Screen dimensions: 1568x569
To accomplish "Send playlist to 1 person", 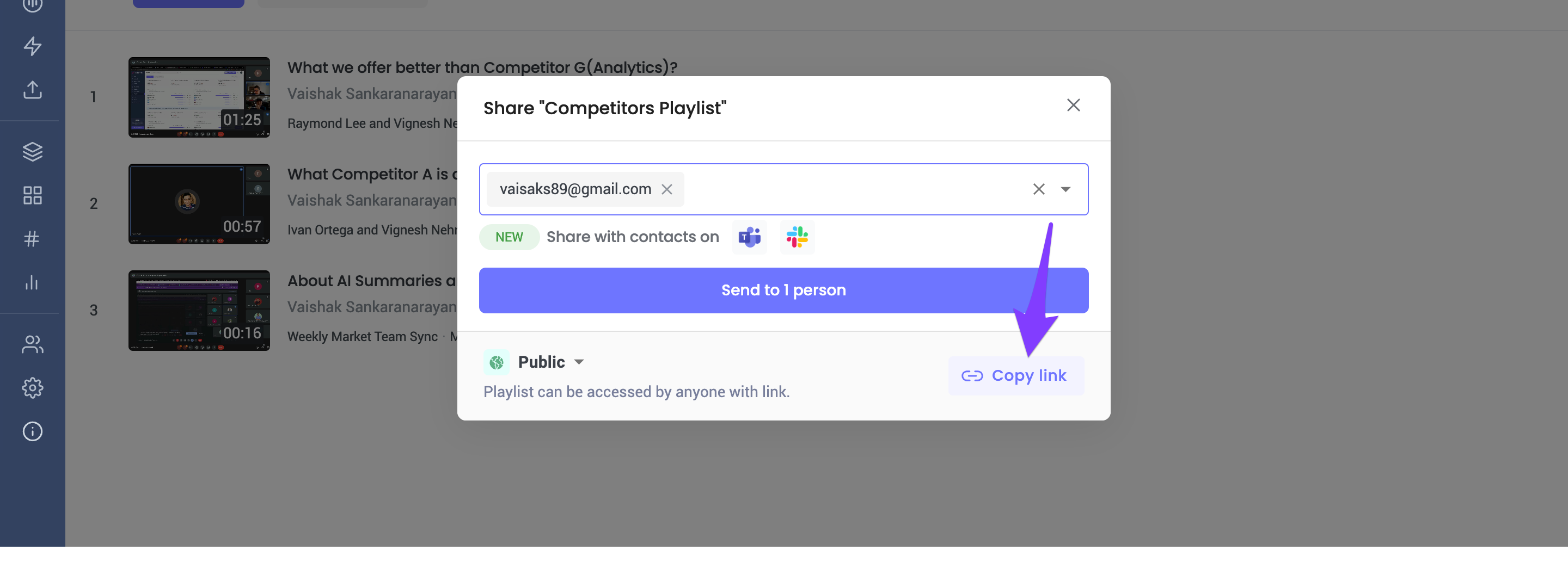I will pos(783,290).
